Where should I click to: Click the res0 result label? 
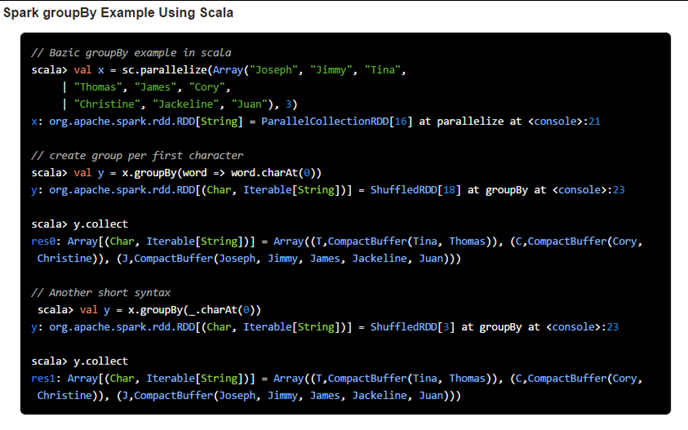[x=45, y=241]
